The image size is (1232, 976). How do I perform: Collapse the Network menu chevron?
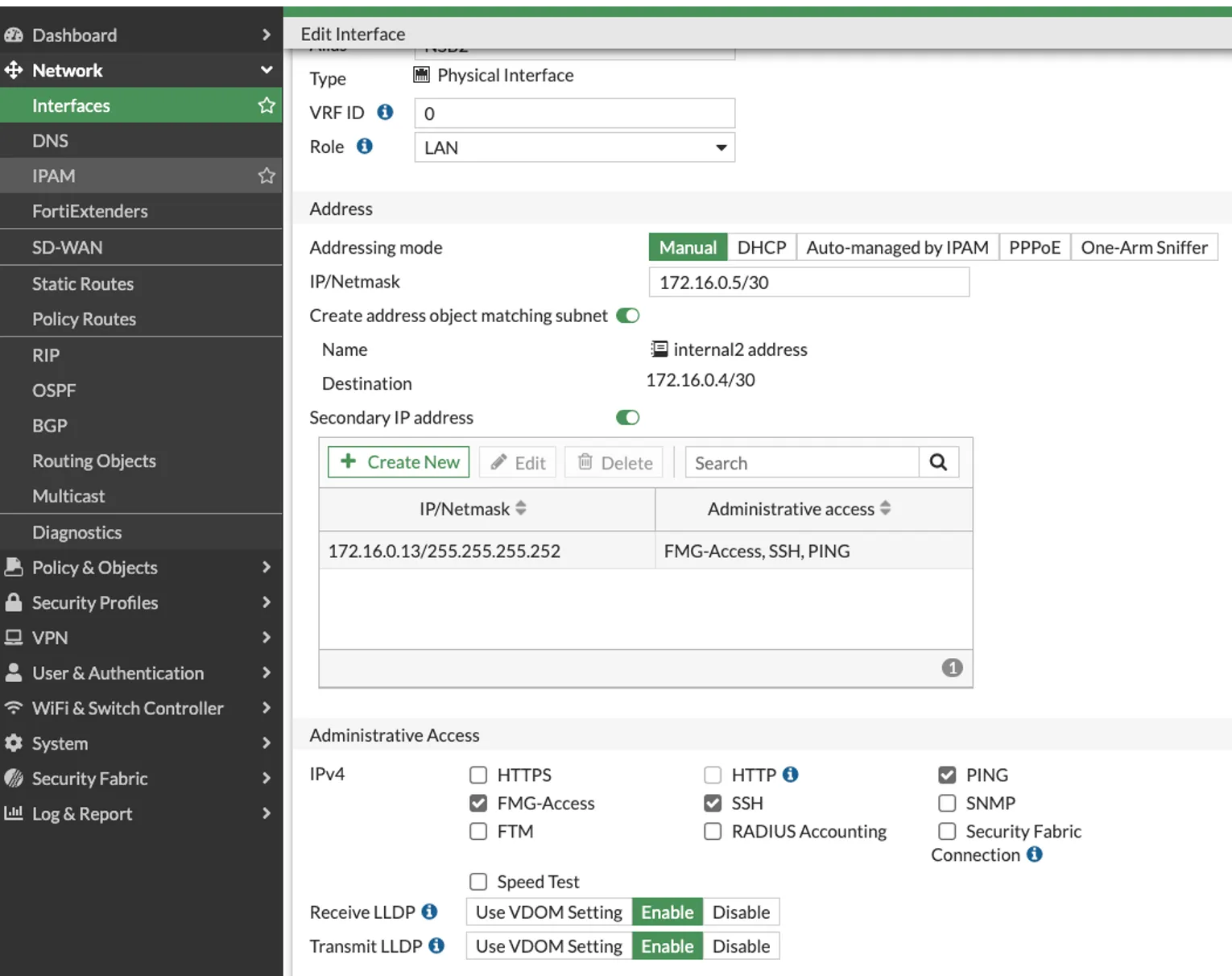point(267,70)
